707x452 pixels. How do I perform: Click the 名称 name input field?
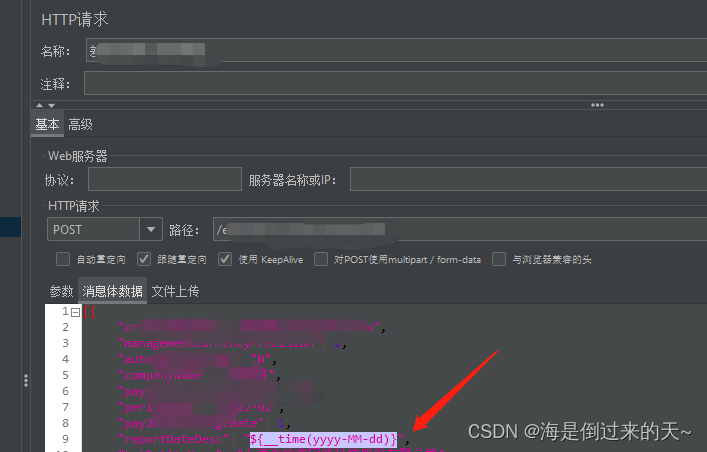pyautogui.click(x=396, y=50)
